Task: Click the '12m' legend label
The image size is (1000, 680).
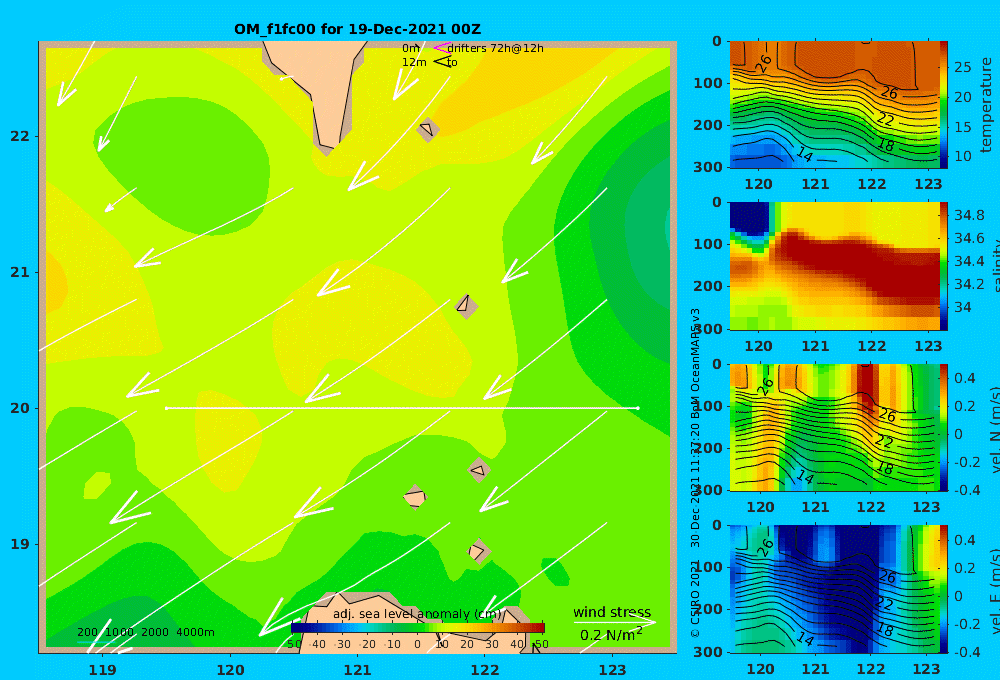Action: (x=414, y=62)
